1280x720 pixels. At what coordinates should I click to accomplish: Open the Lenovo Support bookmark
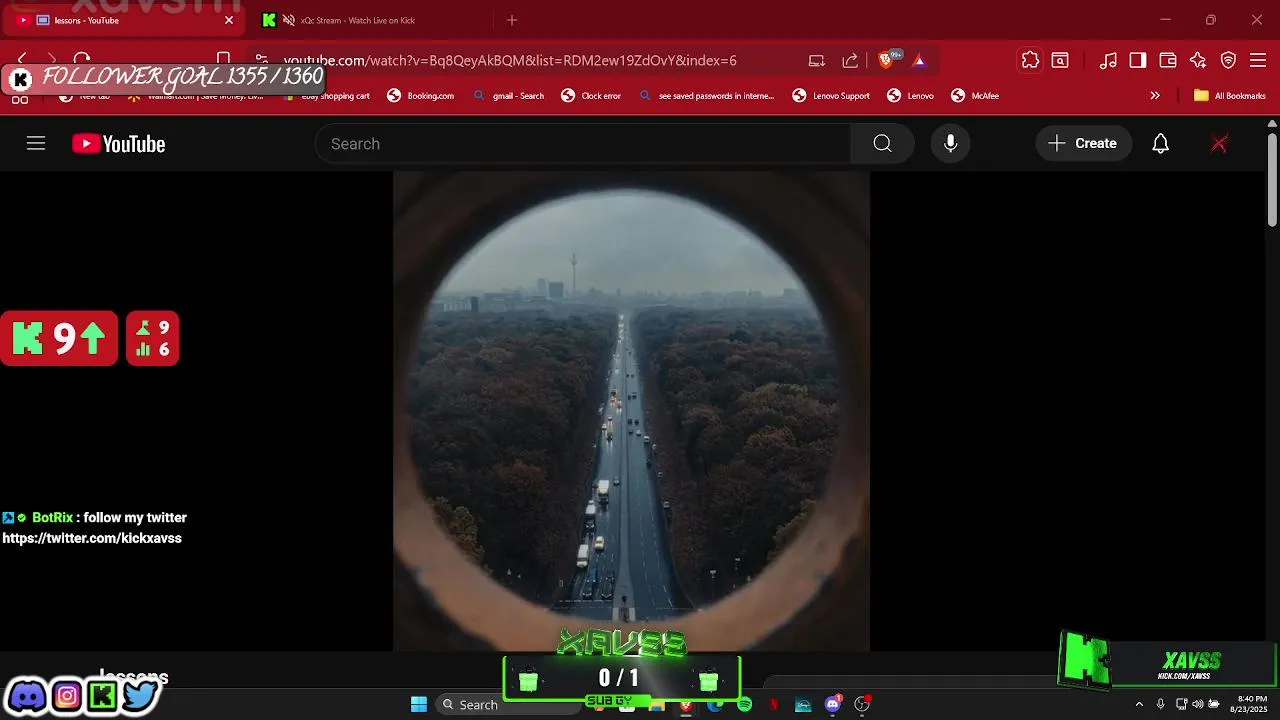tap(831, 96)
